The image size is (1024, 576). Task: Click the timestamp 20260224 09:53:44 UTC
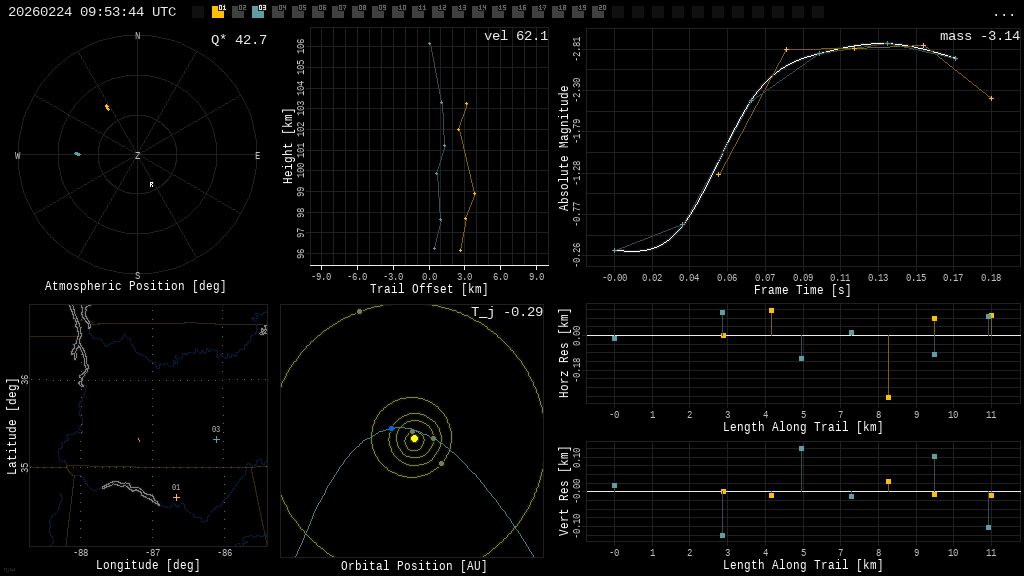92,12
